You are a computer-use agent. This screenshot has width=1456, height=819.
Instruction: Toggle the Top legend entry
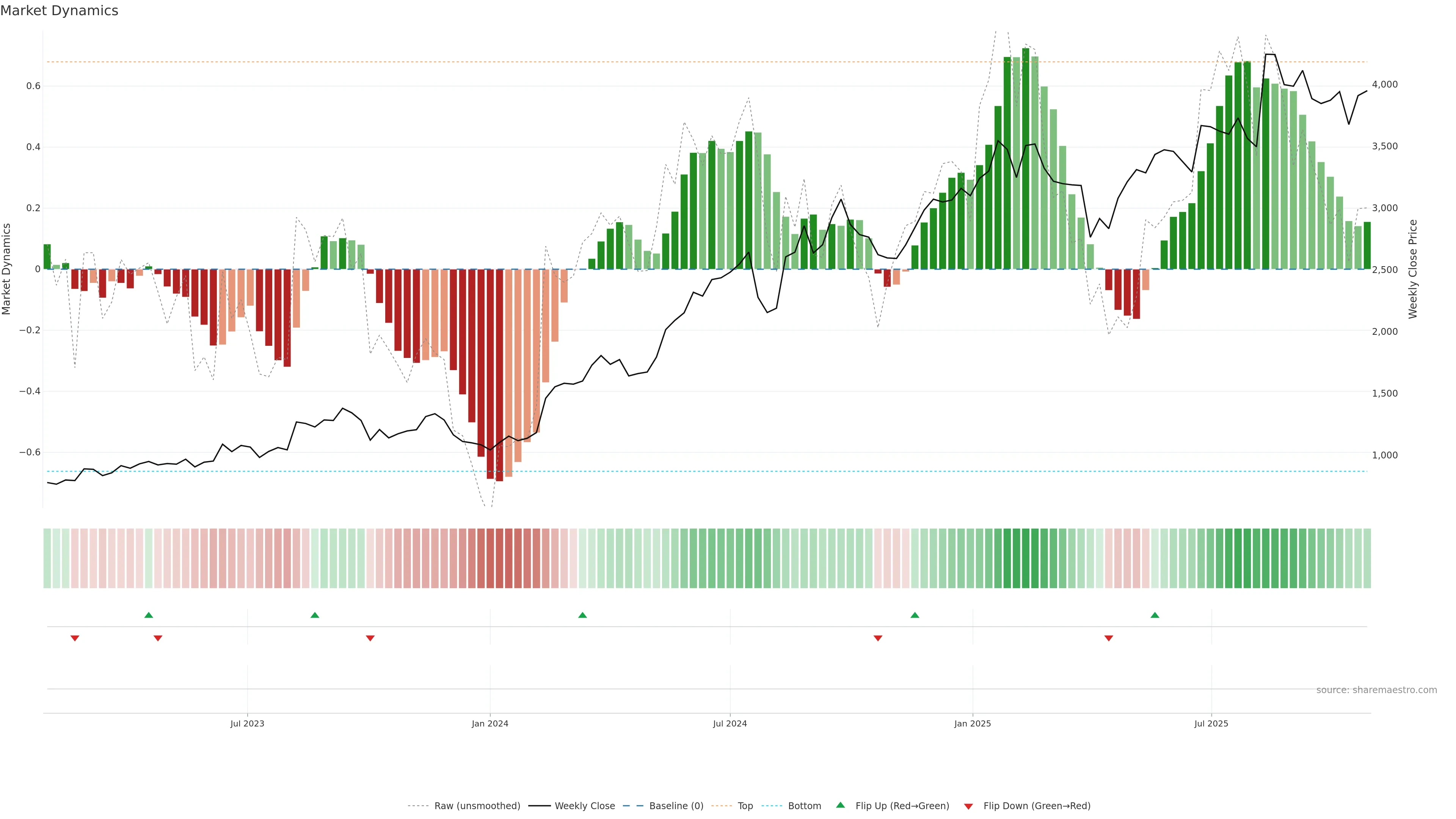pos(745,806)
